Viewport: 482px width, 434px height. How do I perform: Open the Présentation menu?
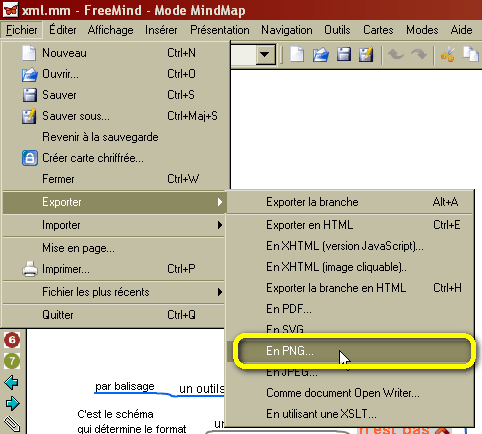coord(220,30)
